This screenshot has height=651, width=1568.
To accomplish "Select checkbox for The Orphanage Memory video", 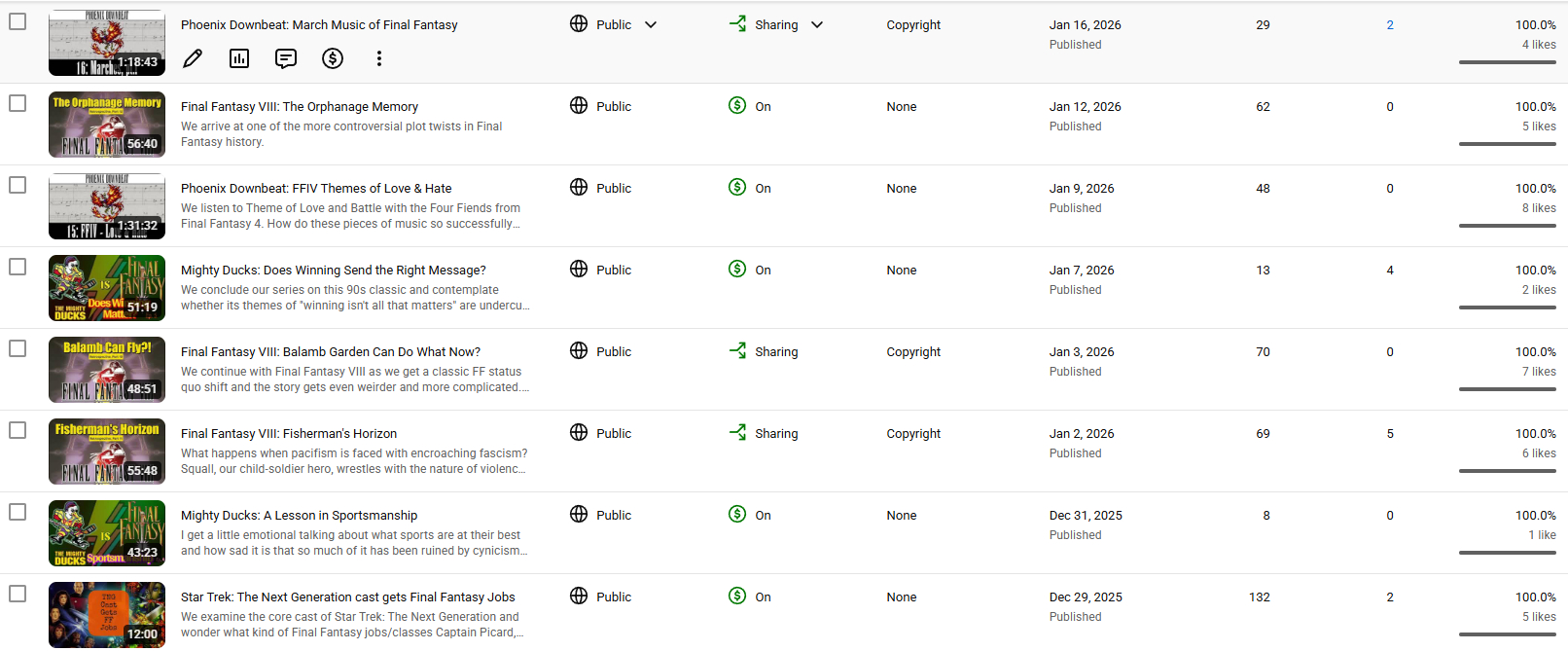I will click(18, 103).
